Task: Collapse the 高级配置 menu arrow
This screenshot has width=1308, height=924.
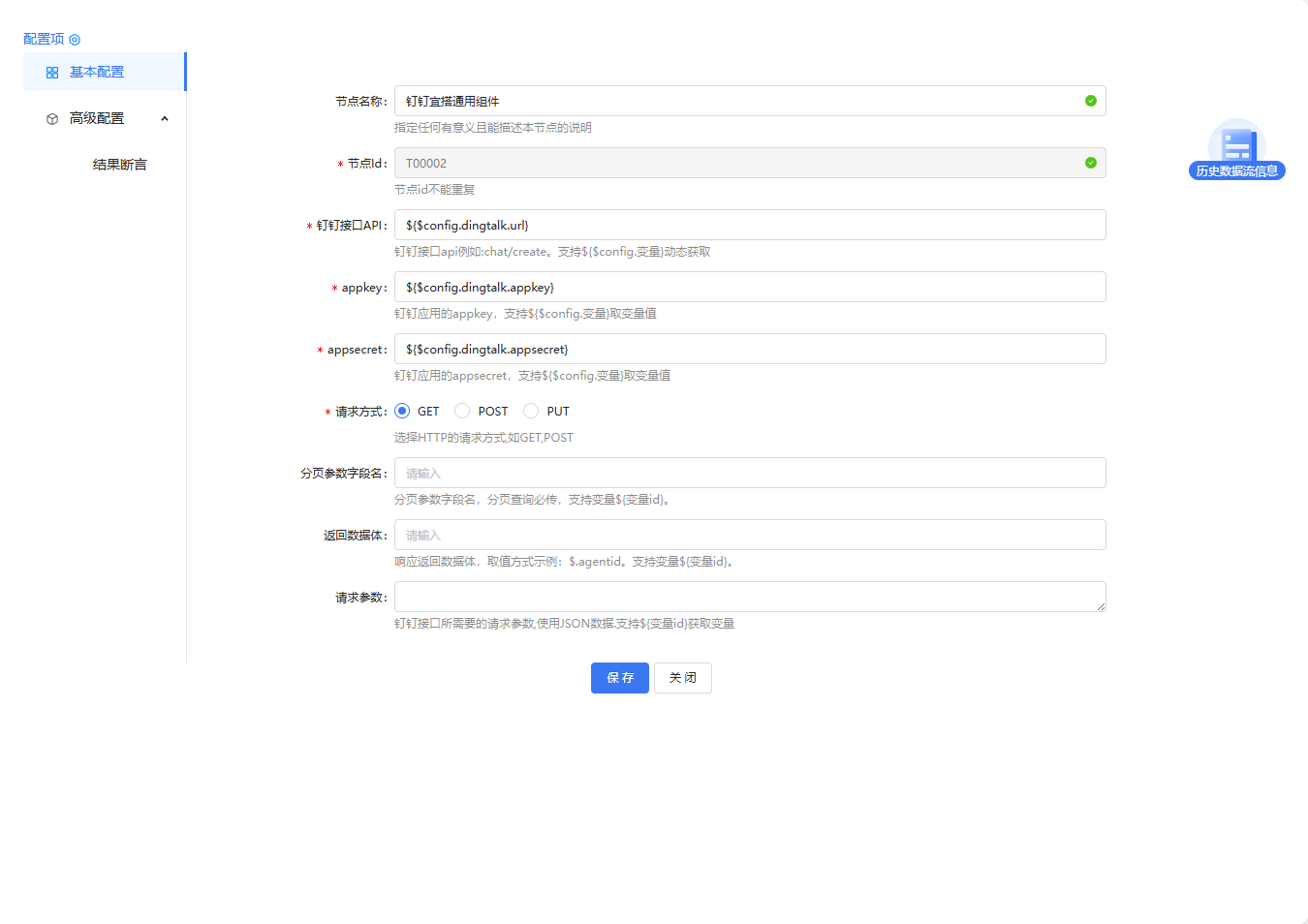Action: coord(165,119)
